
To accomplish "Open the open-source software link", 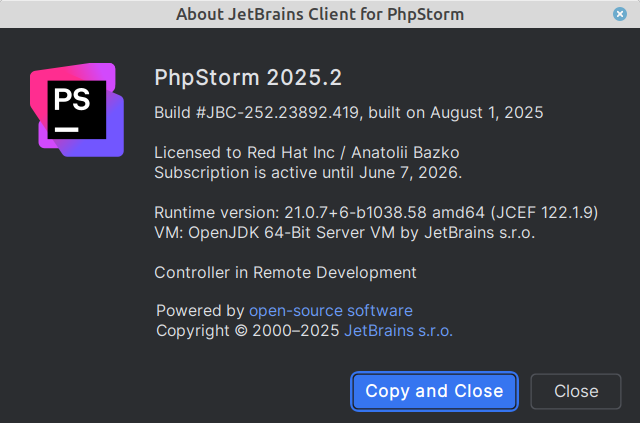I will coord(330,311).
